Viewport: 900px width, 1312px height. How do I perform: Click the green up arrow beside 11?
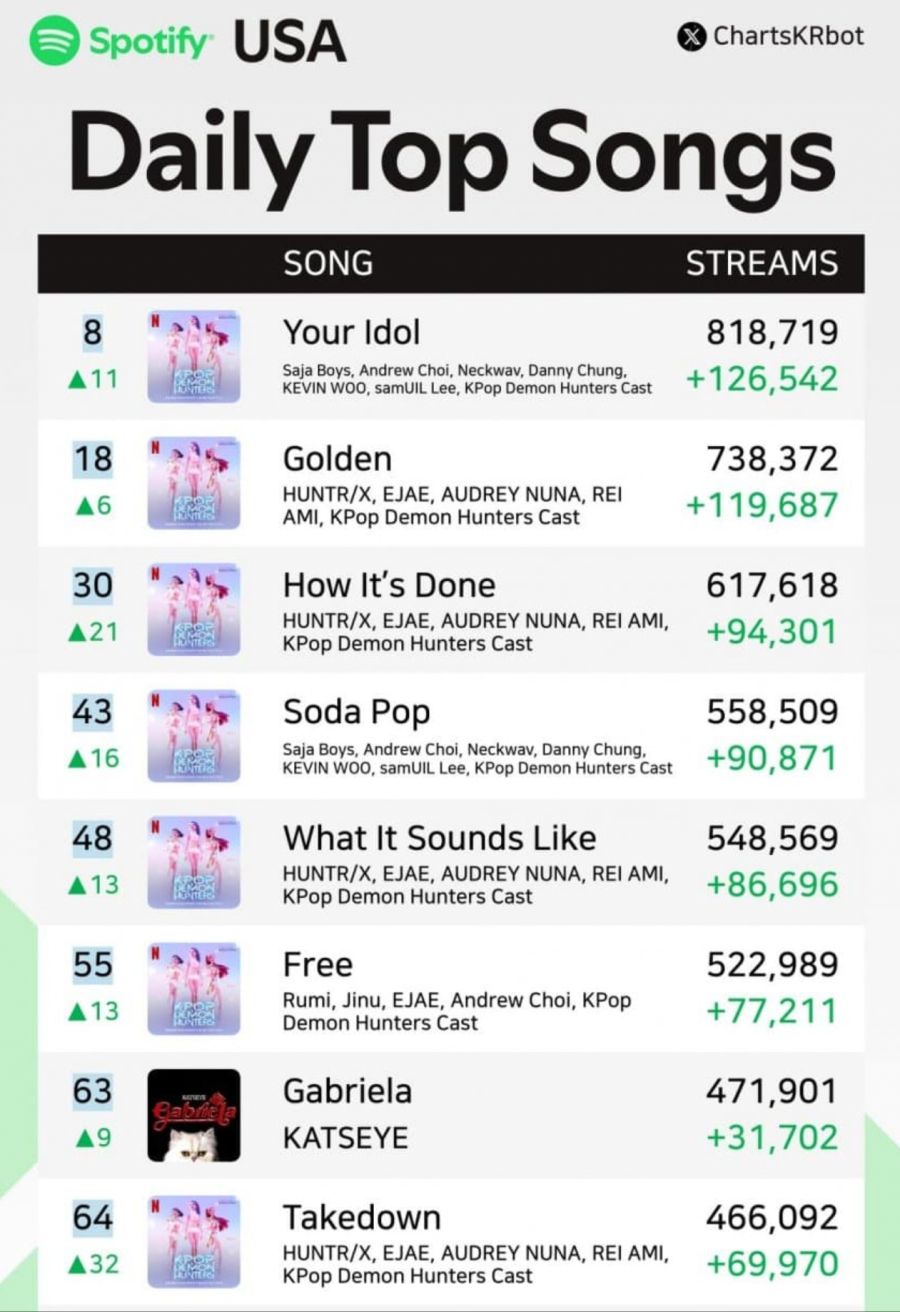76,380
